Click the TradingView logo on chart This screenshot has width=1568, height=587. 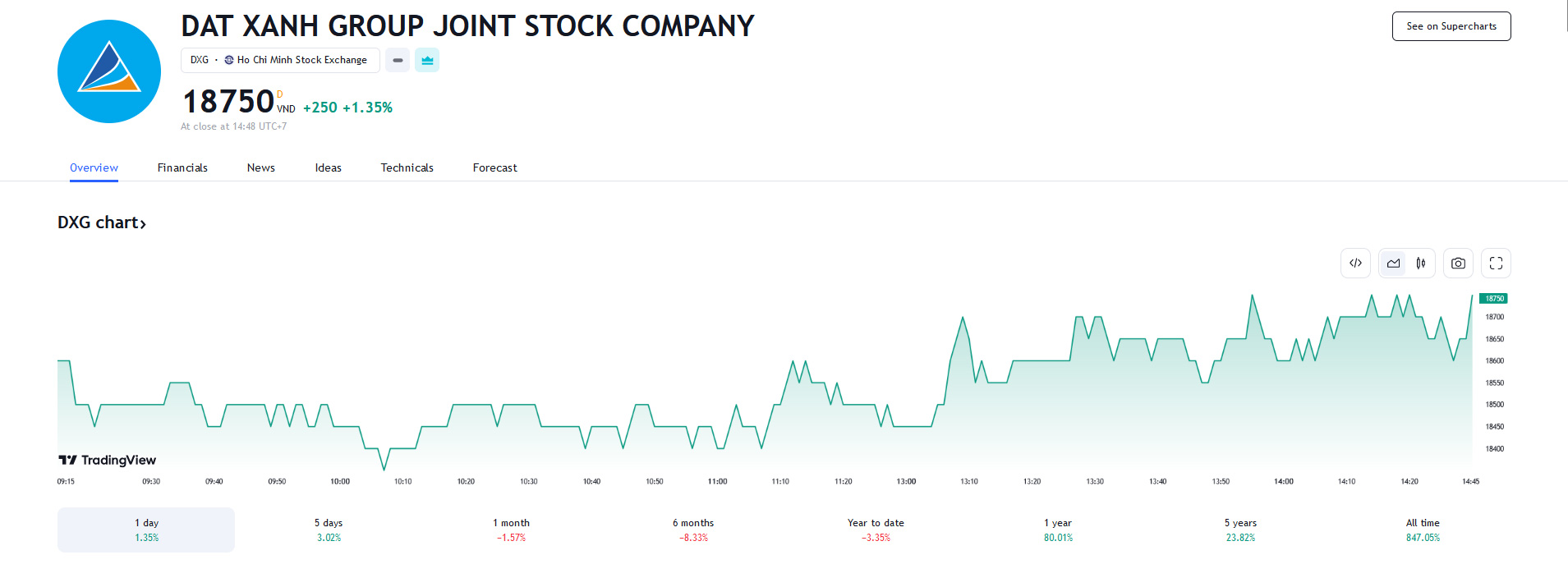point(108,460)
